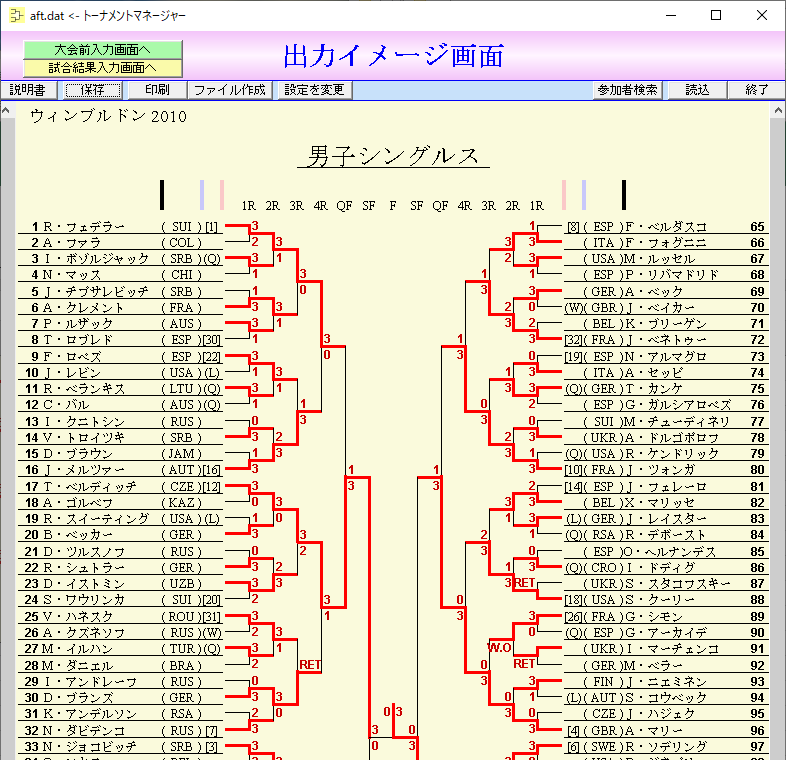Image resolution: width=786 pixels, height=760 pixels.
Task: Select player 11 R・ベランキス
Action: click(120, 389)
